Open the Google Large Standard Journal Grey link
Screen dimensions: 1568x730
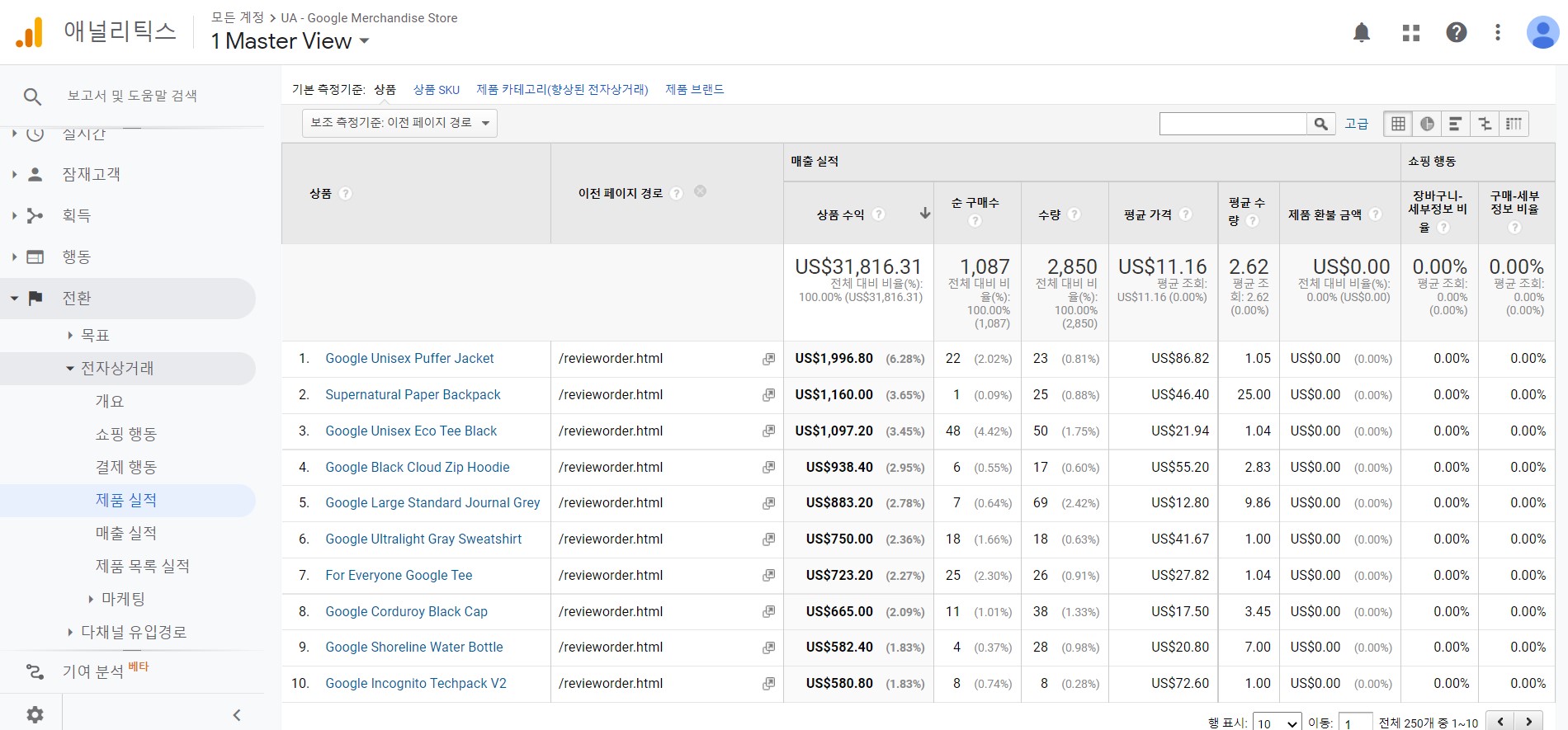tap(432, 503)
